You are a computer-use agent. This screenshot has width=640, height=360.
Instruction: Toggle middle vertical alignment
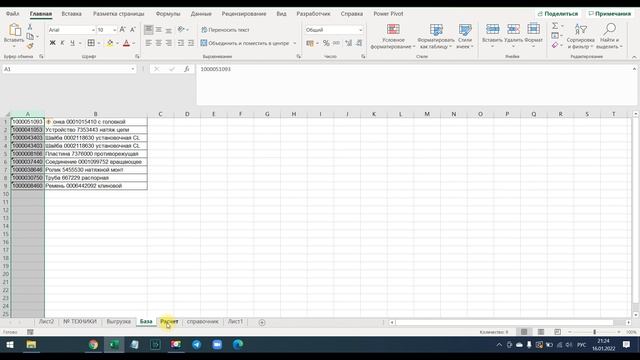pyautogui.click(x=159, y=29)
